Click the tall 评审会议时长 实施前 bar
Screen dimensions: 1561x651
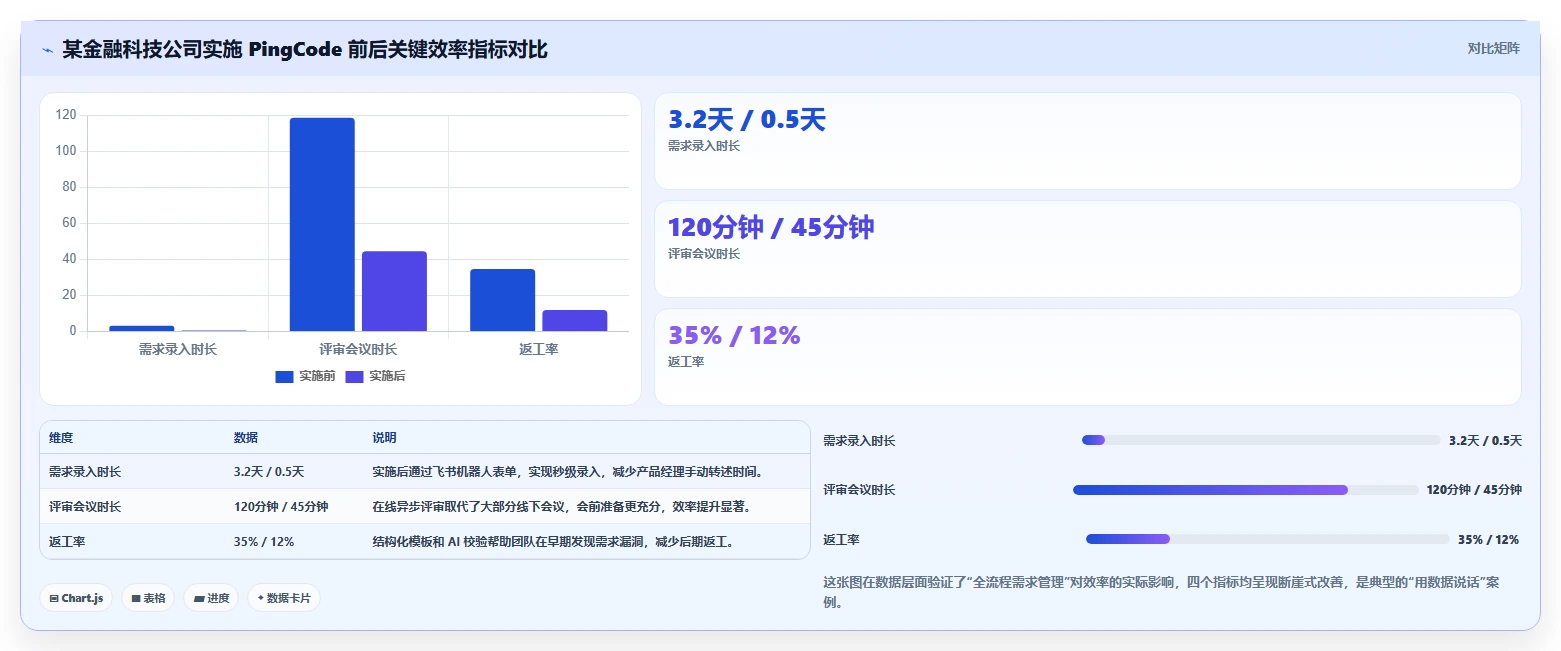(x=322, y=224)
